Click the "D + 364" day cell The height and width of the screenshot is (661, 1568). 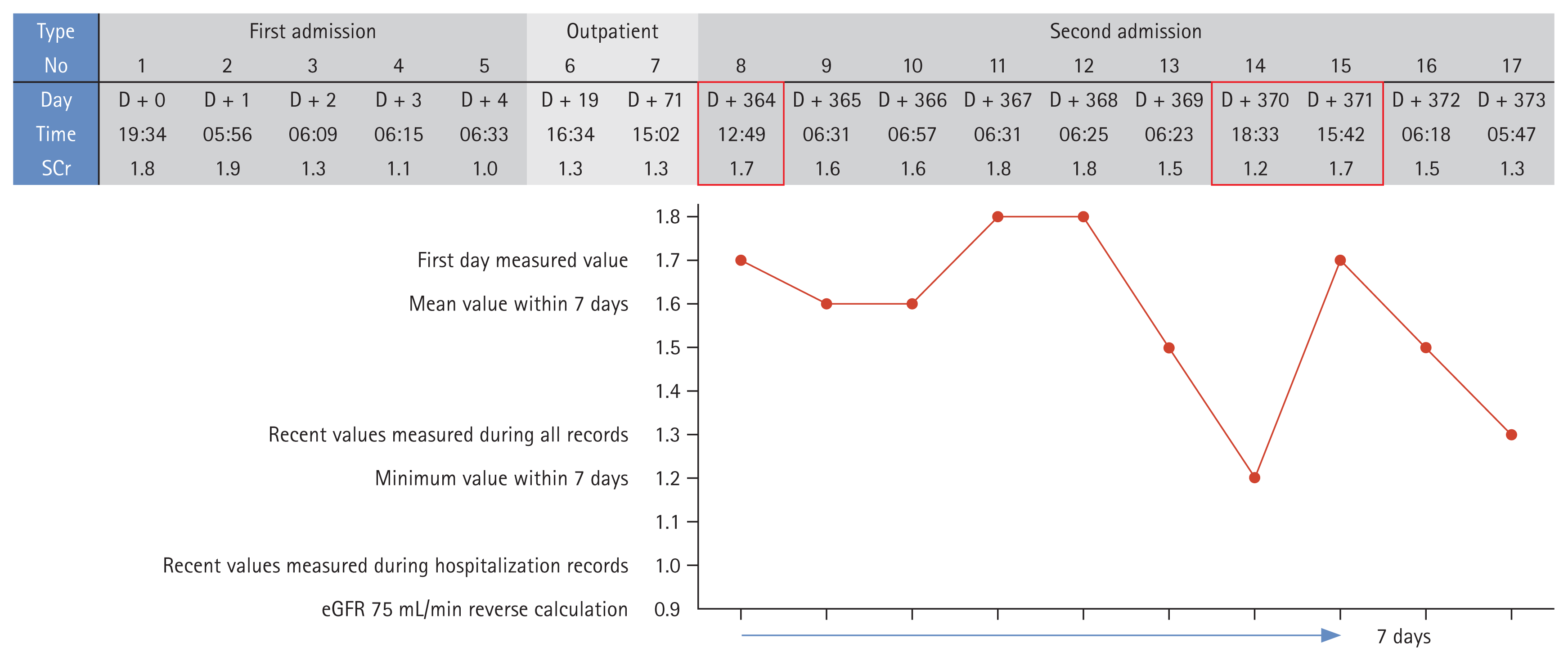click(741, 100)
